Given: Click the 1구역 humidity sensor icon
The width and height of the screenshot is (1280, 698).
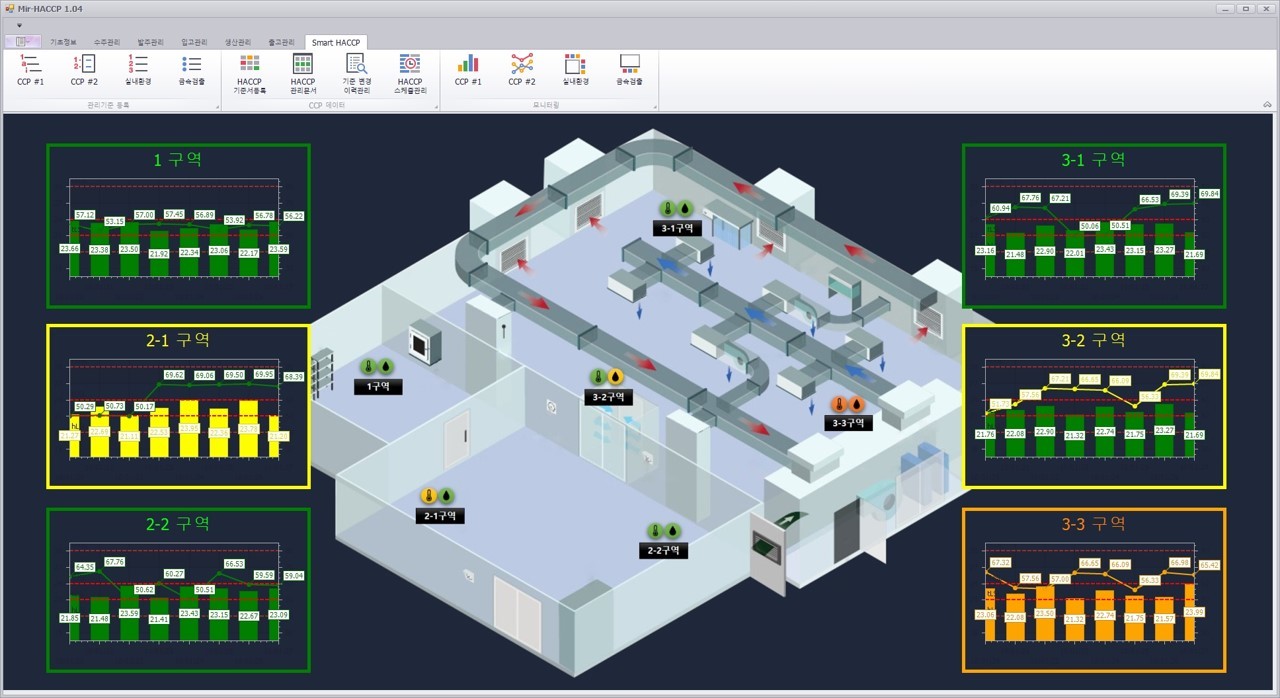Looking at the screenshot, I should coord(386,367).
